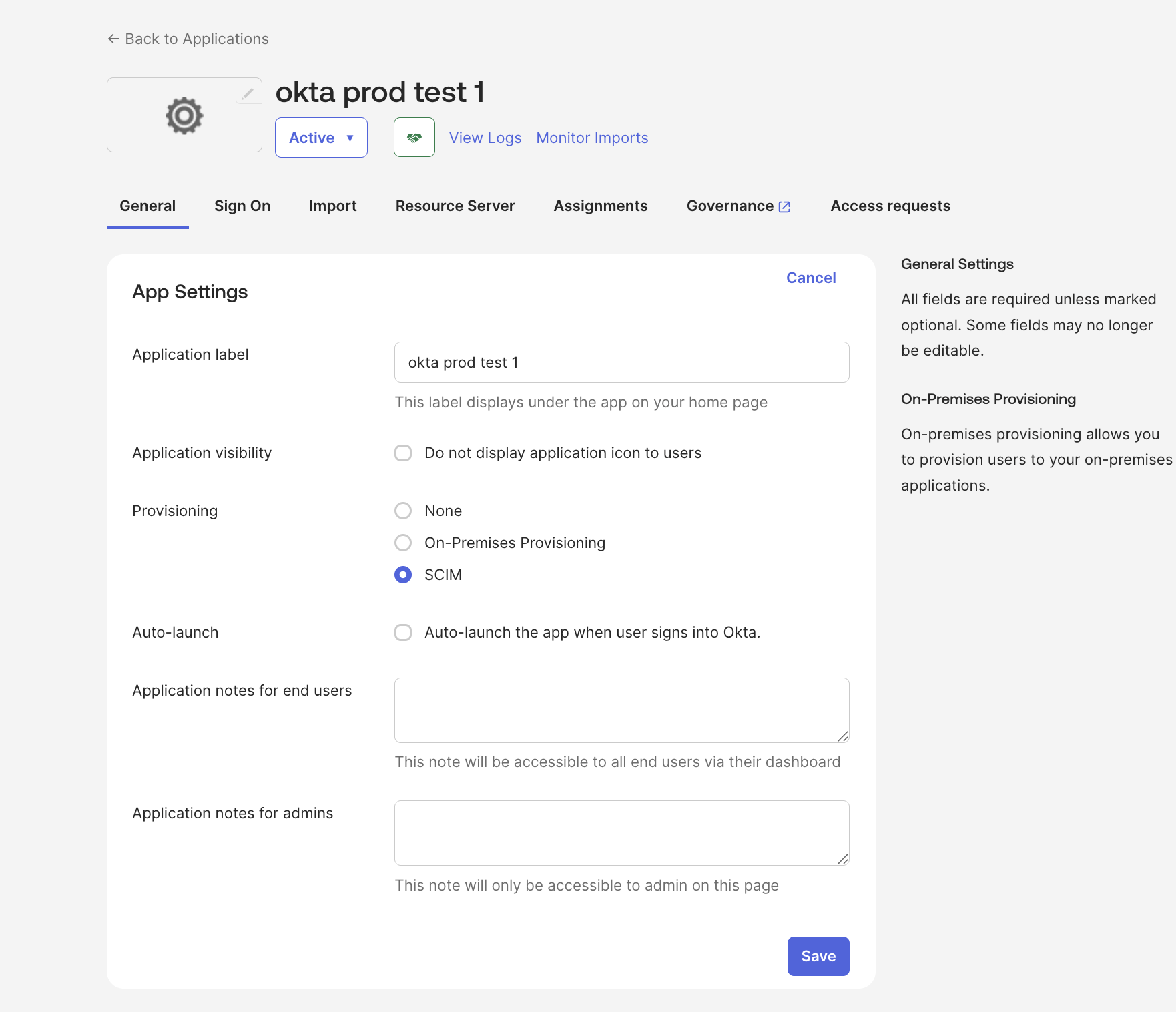Image resolution: width=1176 pixels, height=1012 pixels.
Task: Click the back arrow icon
Action: [x=113, y=39]
